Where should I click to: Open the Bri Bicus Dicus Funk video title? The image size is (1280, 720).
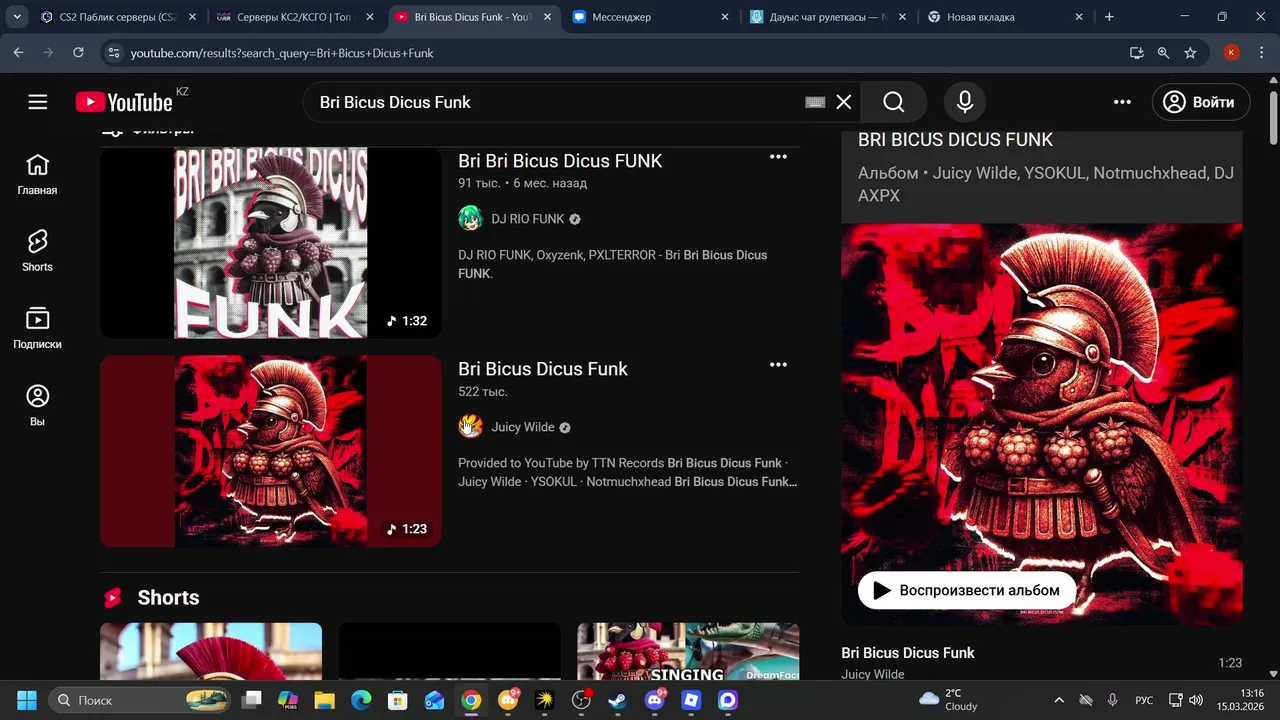point(543,369)
